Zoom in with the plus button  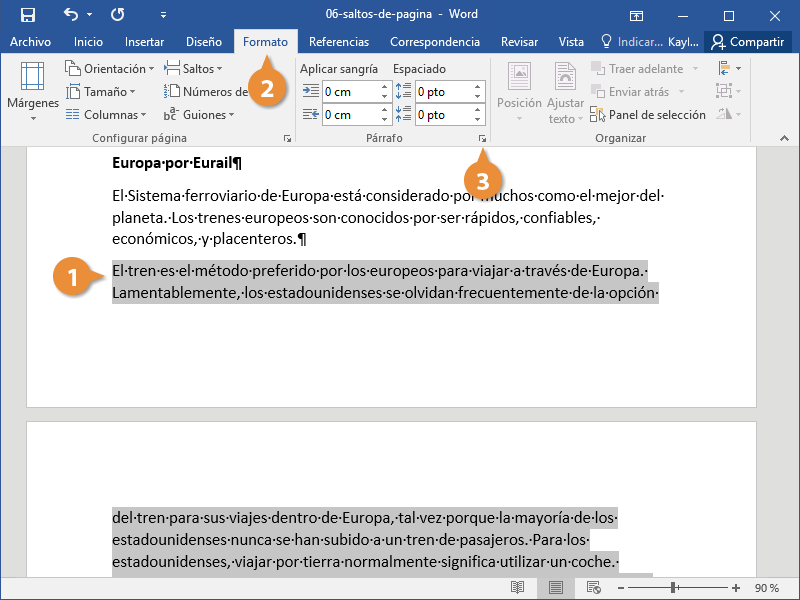click(735, 588)
